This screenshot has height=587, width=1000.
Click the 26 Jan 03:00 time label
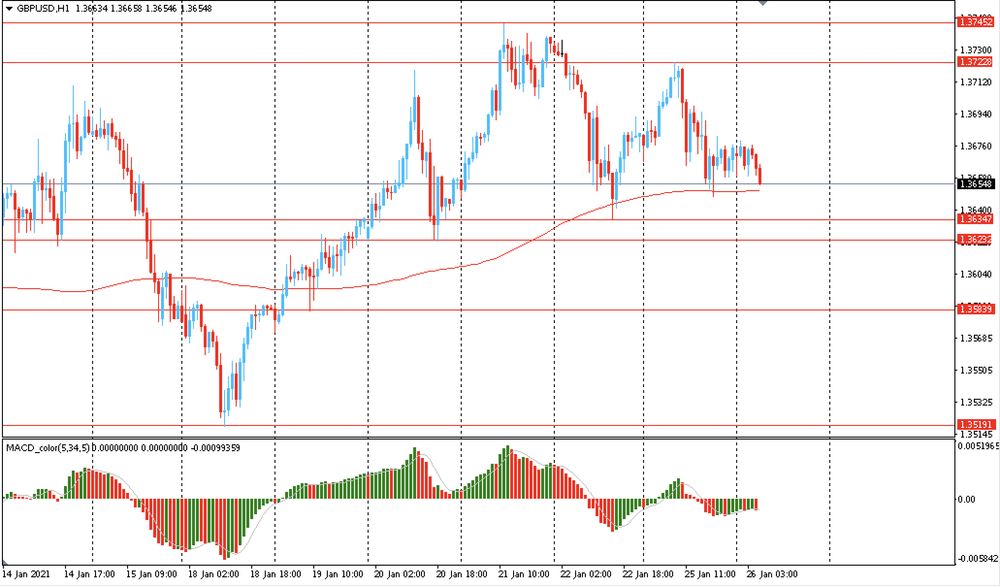coord(772,574)
